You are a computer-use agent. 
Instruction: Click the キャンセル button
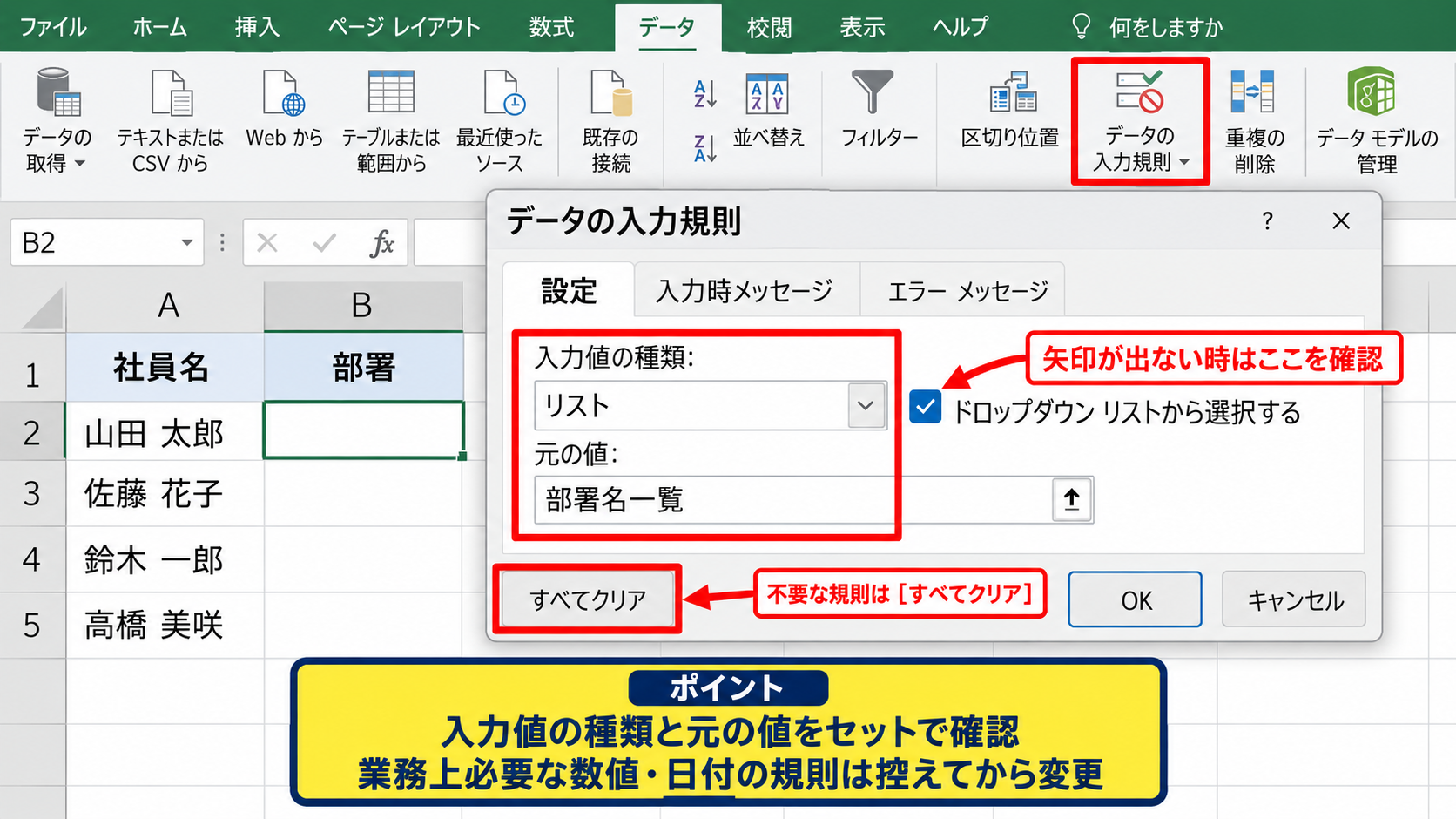1295,599
